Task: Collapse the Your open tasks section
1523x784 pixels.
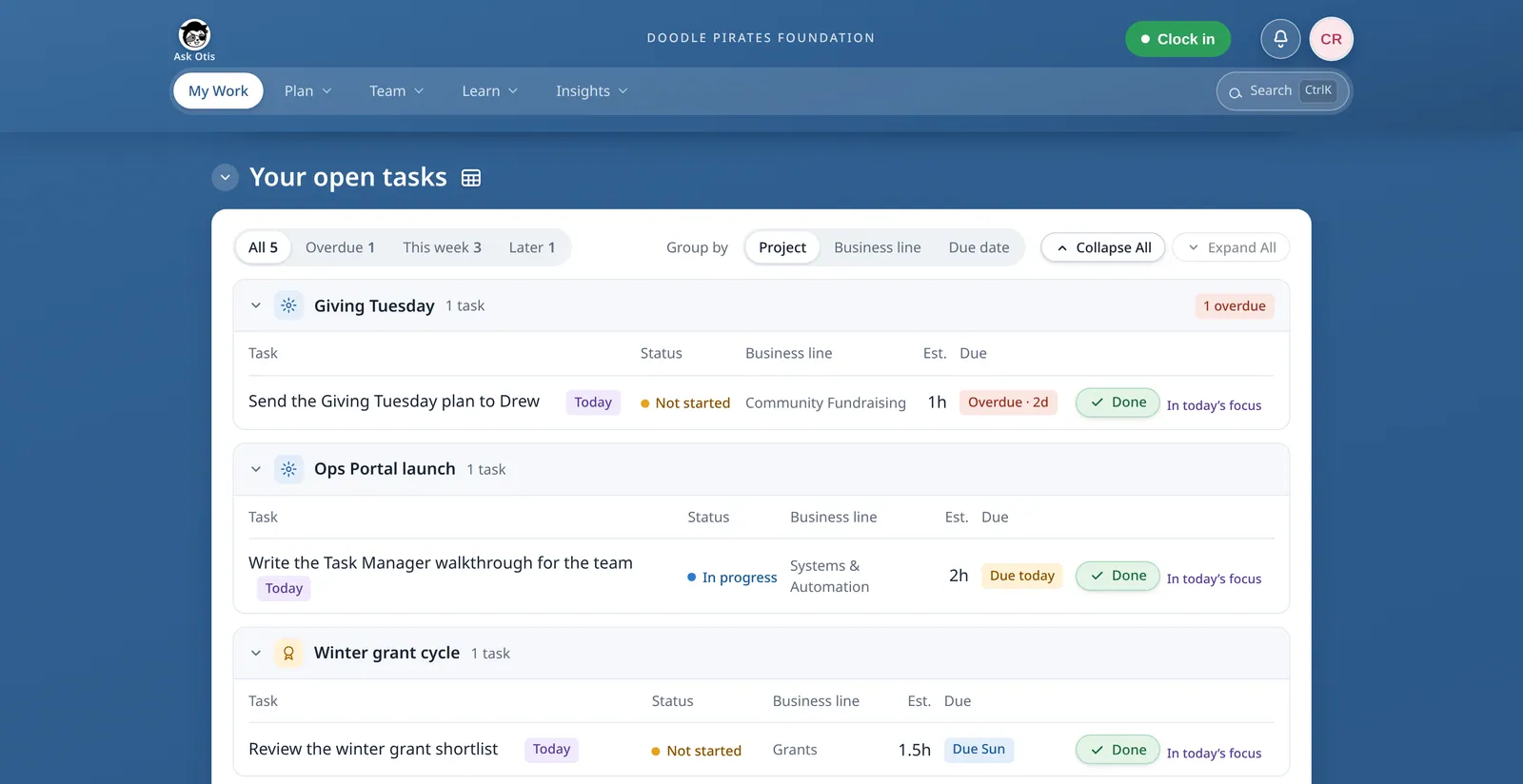Action: pos(225,177)
